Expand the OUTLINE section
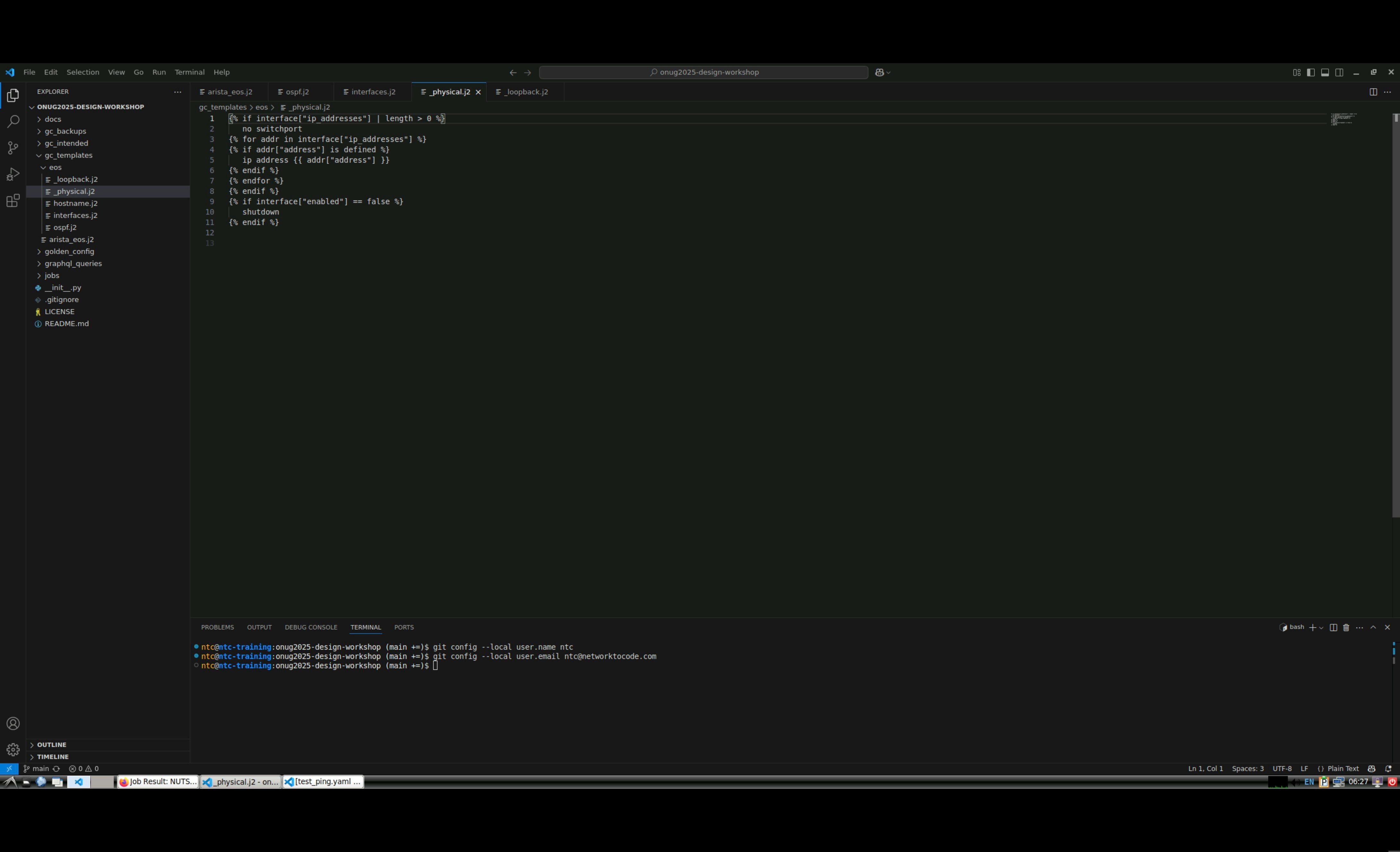 pyautogui.click(x=52, y=745)
